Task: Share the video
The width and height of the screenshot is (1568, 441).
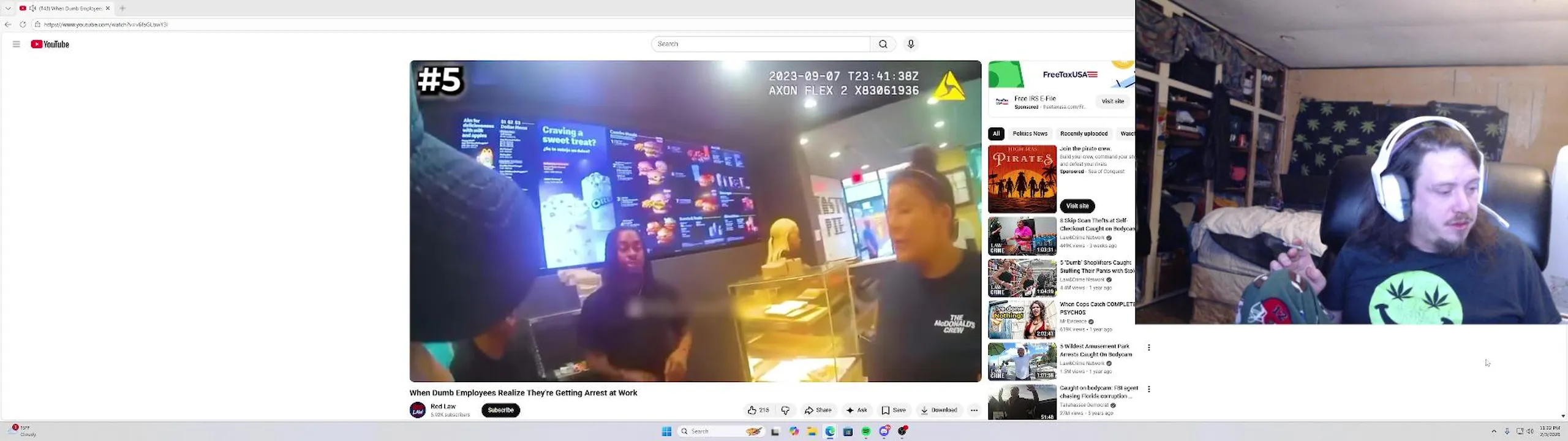Action: tap(818, 410)
